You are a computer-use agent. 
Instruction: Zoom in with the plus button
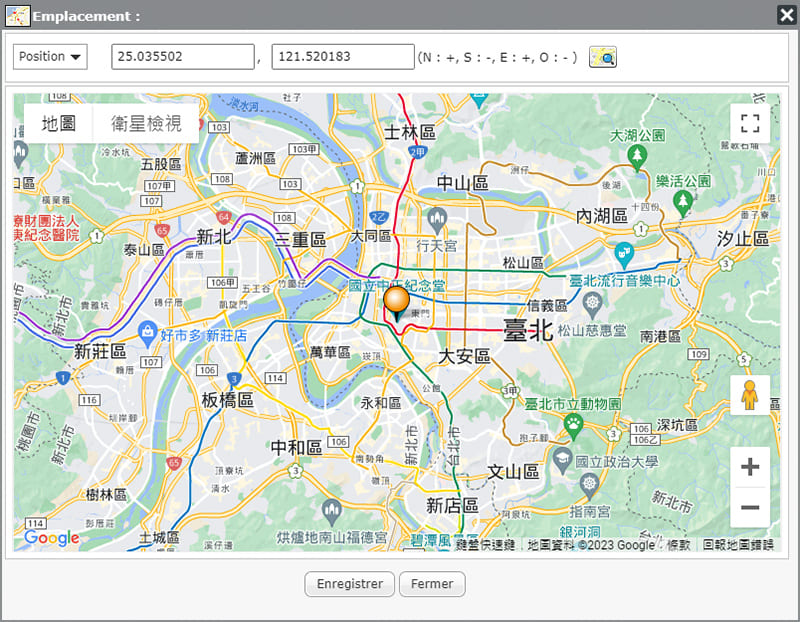[749, 467]
